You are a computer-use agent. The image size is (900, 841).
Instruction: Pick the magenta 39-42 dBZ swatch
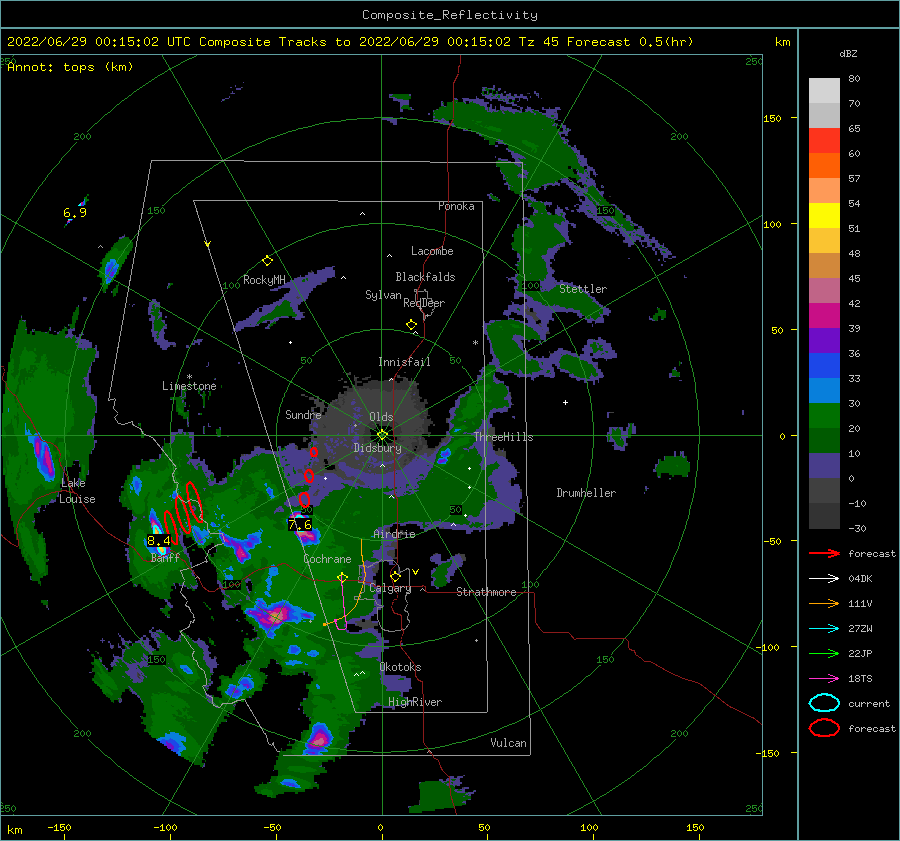(824, 316)
